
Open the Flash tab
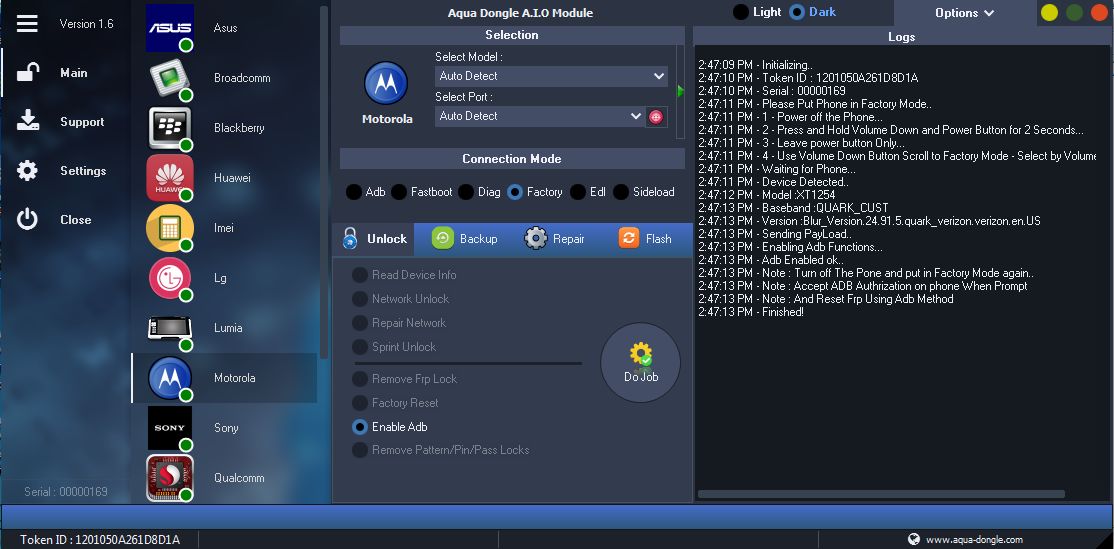click(645, 239)
